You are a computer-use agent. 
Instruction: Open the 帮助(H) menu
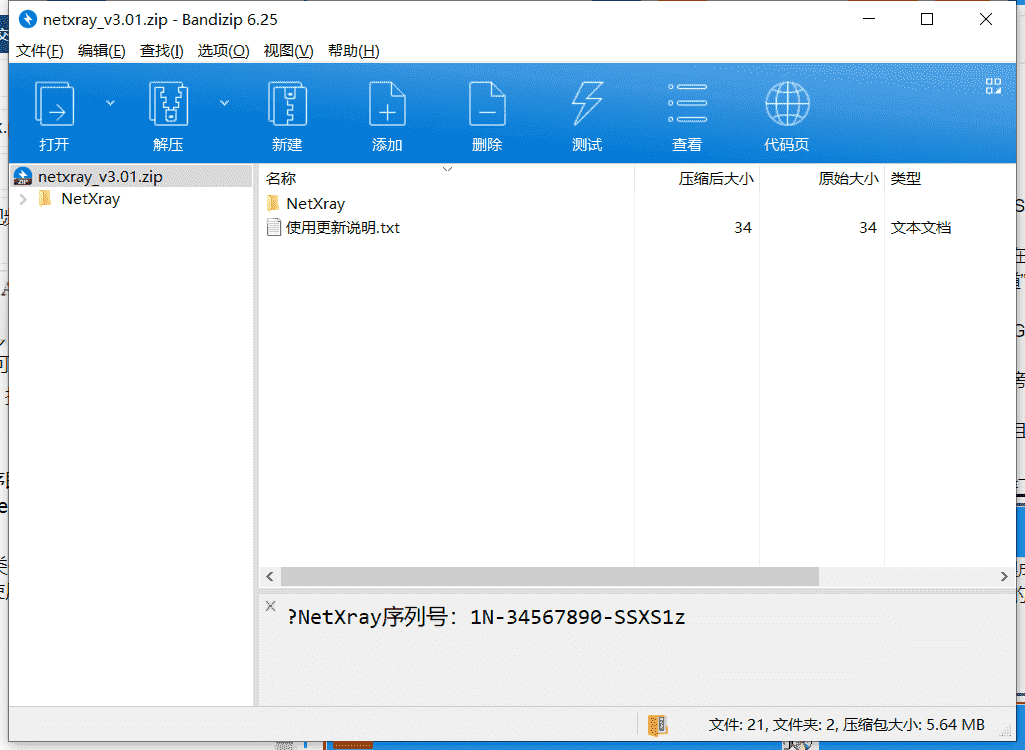354,51
